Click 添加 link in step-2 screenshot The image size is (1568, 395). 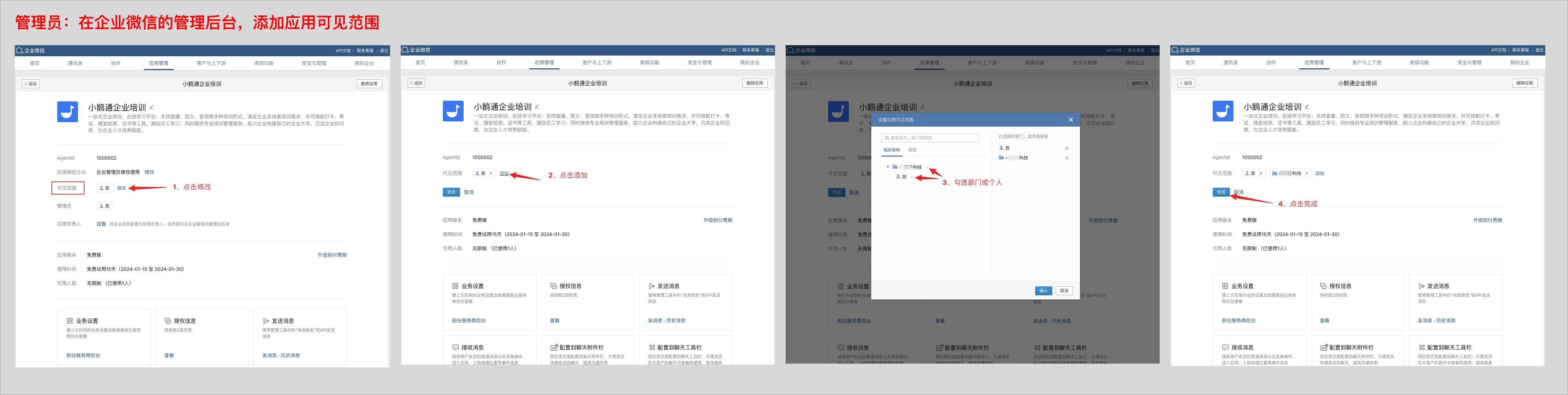[504, 174]
